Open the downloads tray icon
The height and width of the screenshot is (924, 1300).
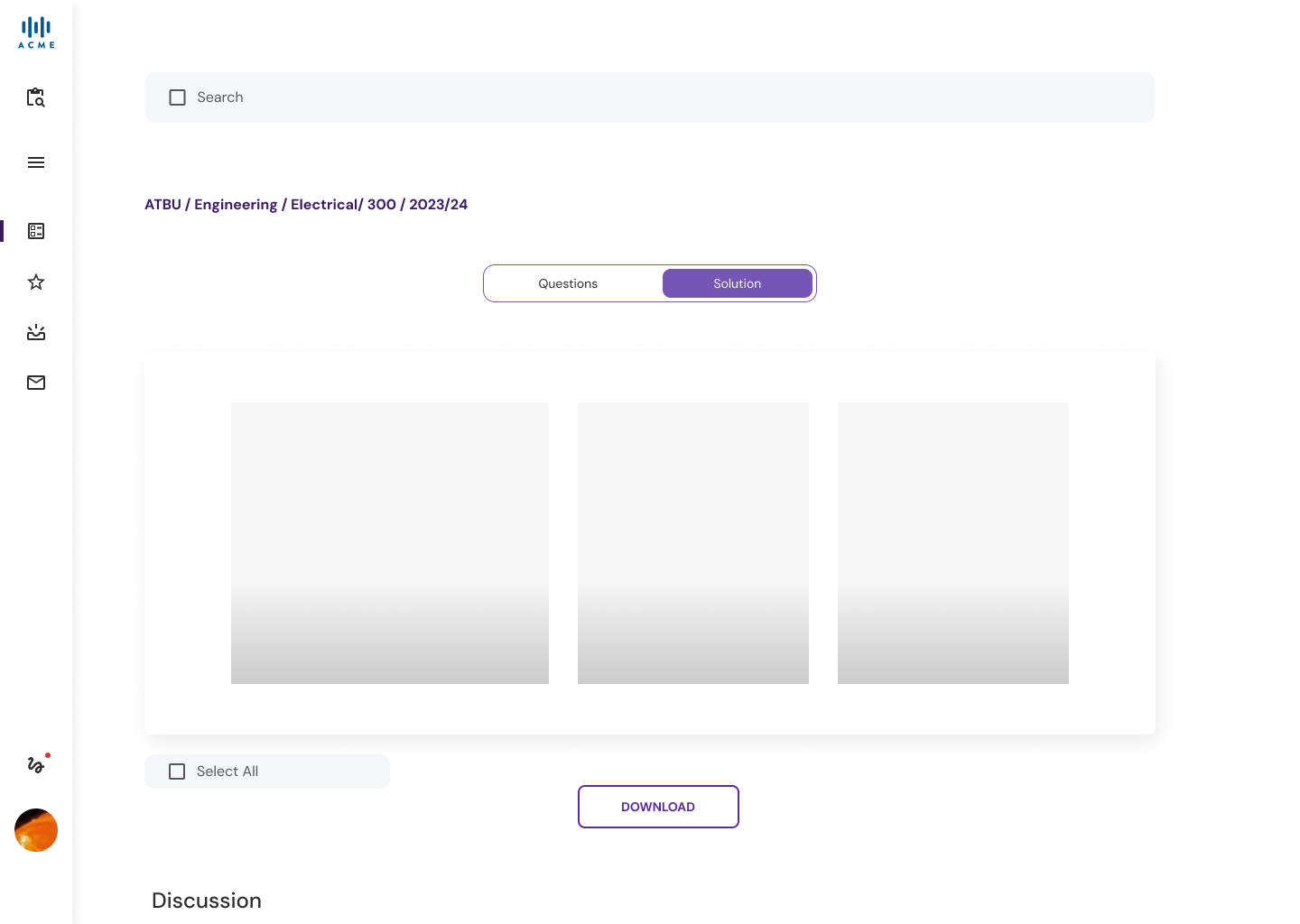point(36,332)
